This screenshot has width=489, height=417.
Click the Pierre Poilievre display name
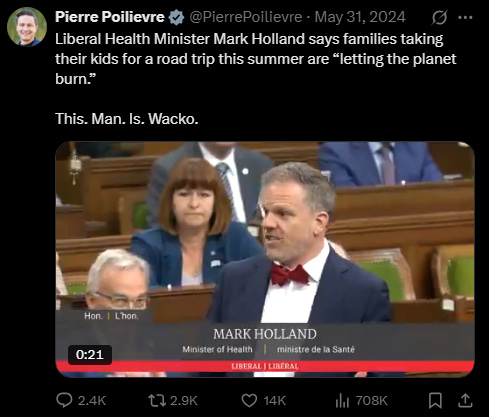110,17
